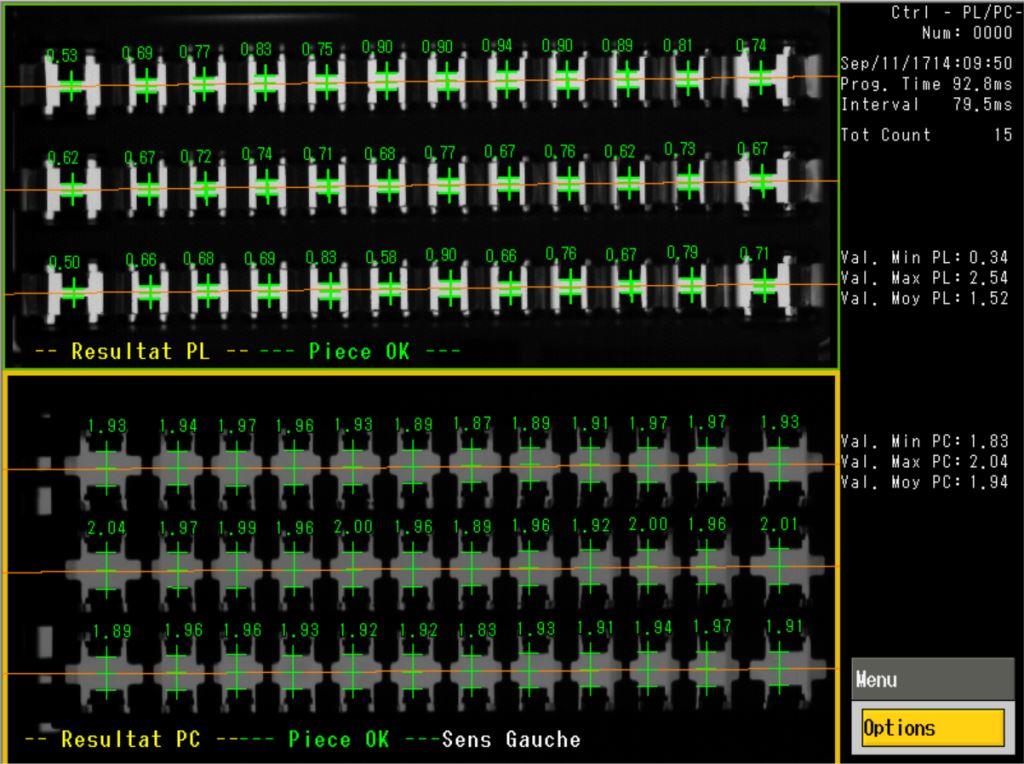
Task: Select the crosshair marker labeled 0.94
Action: point(507,78)
